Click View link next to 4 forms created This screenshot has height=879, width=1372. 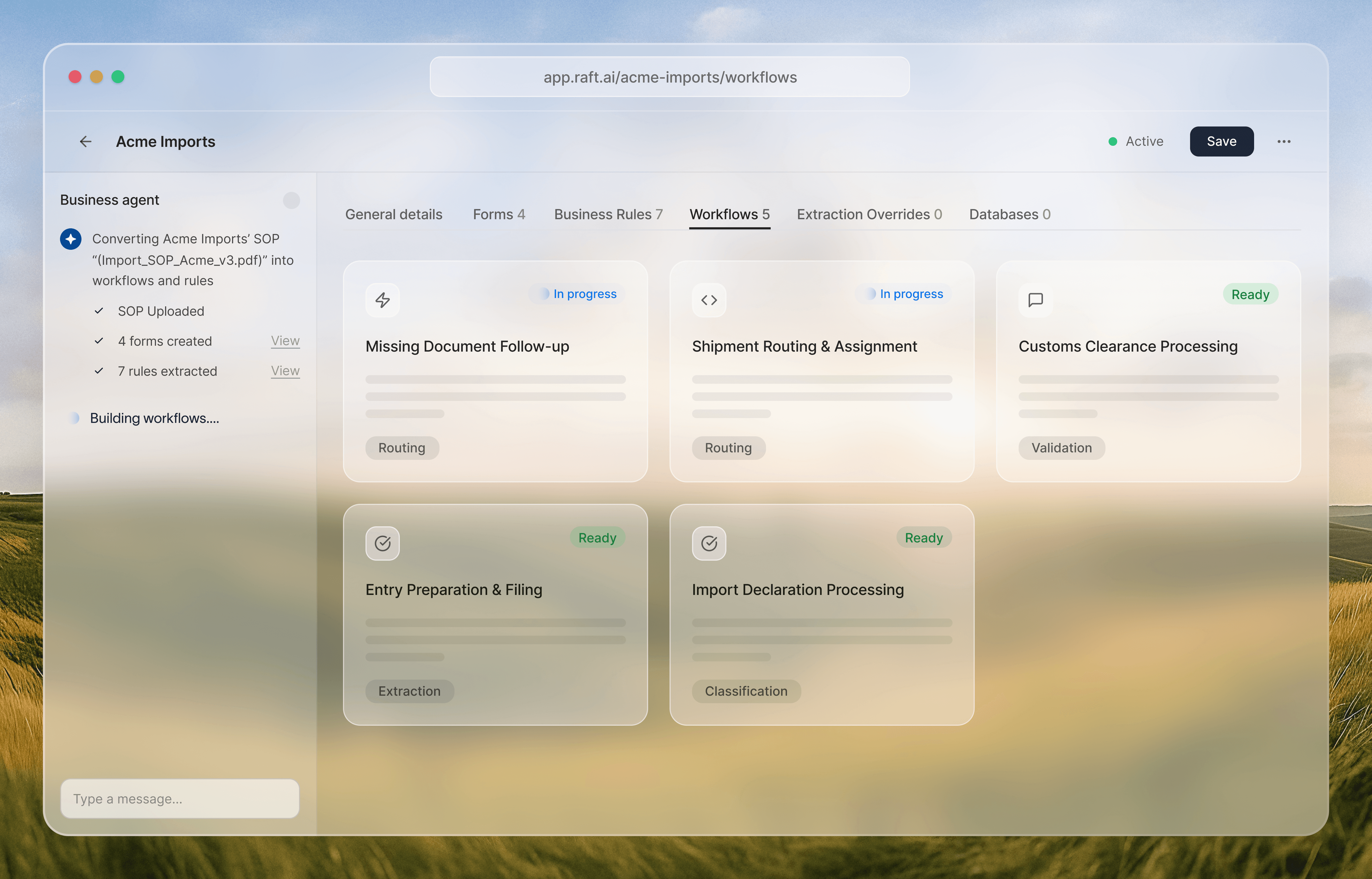point(285,341)
